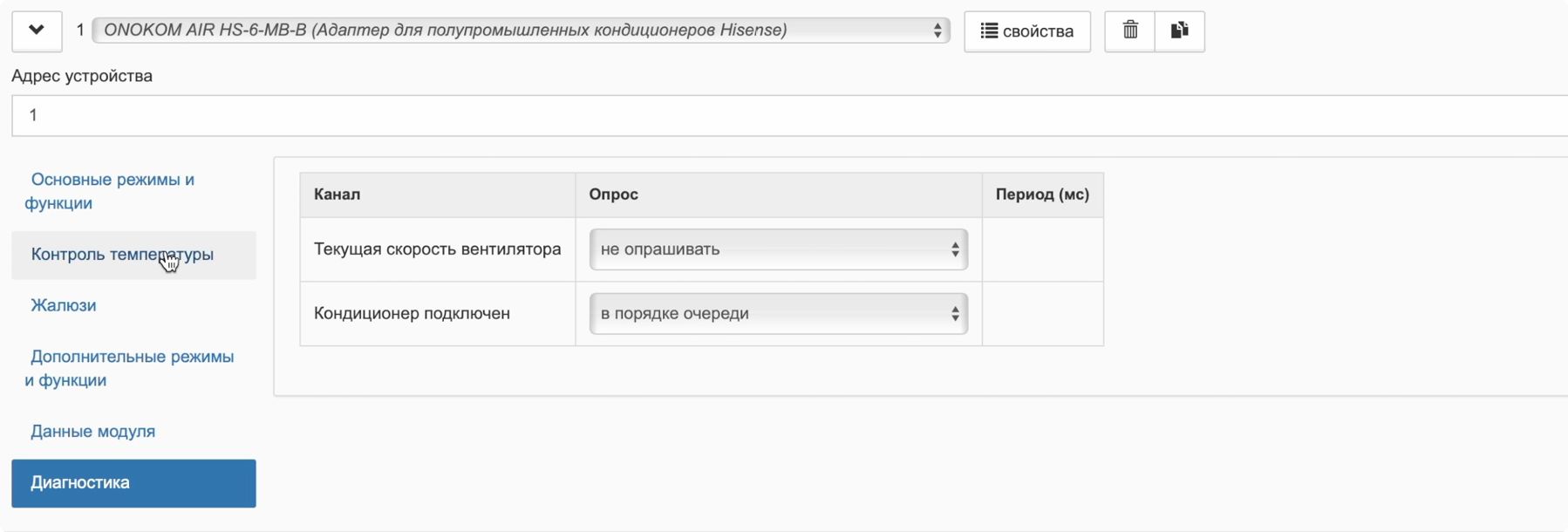Click the Текущая скорость вентилятора cell
The width and height of the screenshot is (1568, 532).
438,249
